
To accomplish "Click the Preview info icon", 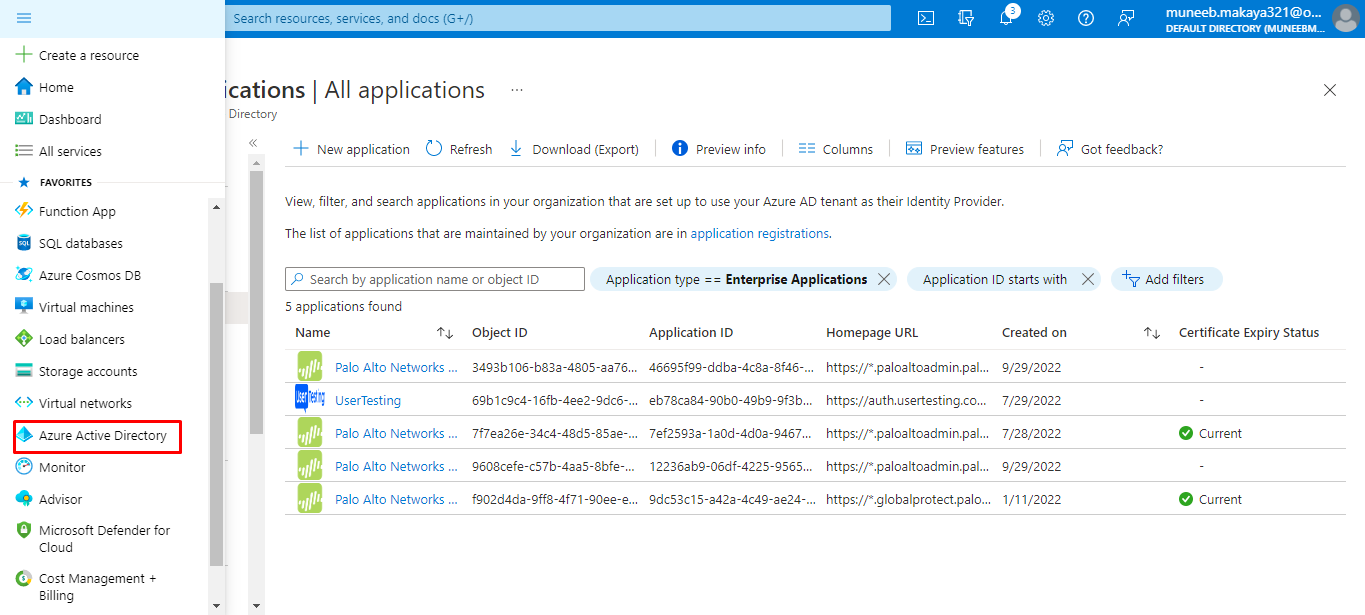I will pyautogui.click(x=680, y=149).
